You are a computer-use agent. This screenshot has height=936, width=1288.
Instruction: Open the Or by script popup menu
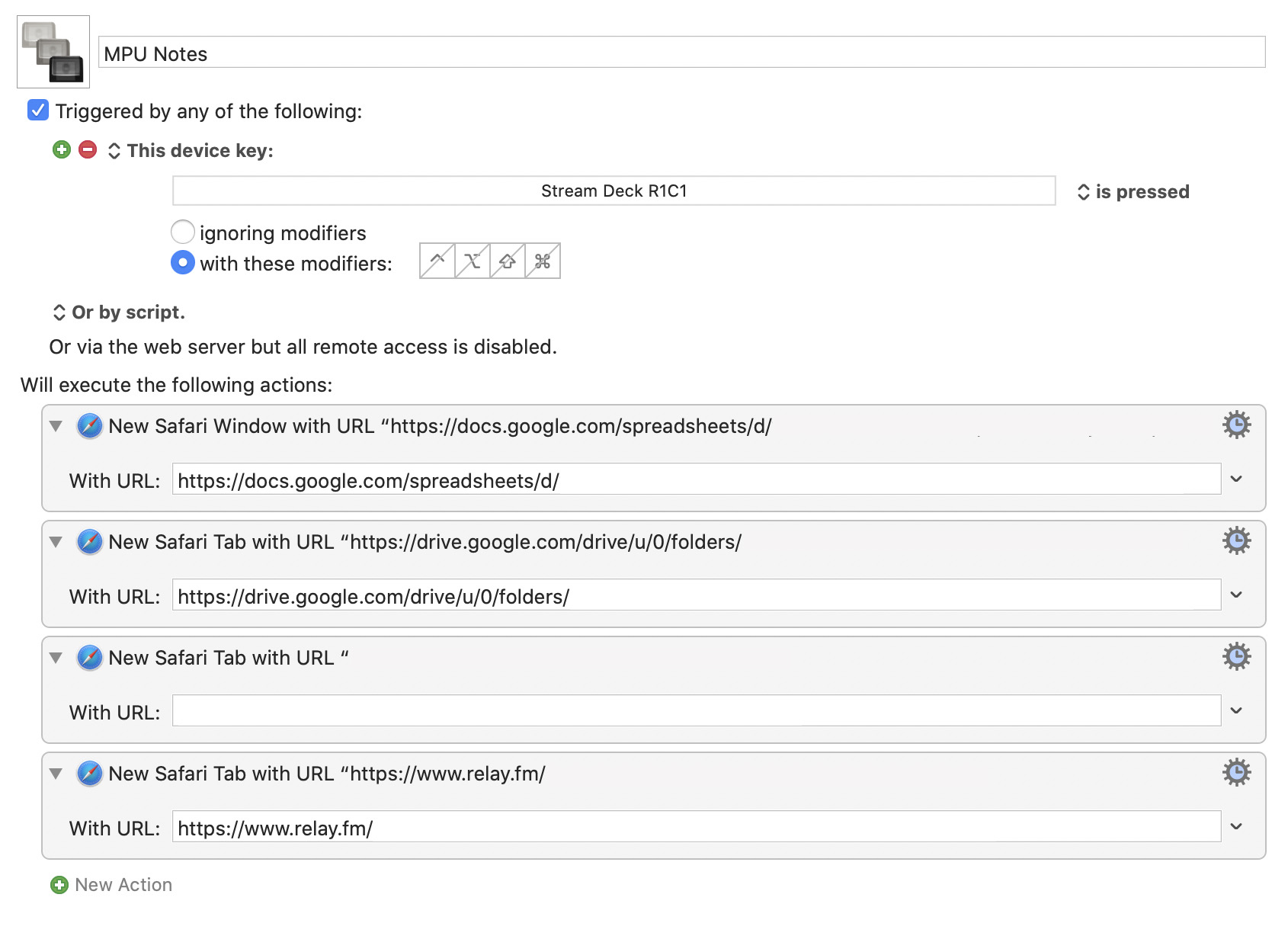(x=119, y=313)
